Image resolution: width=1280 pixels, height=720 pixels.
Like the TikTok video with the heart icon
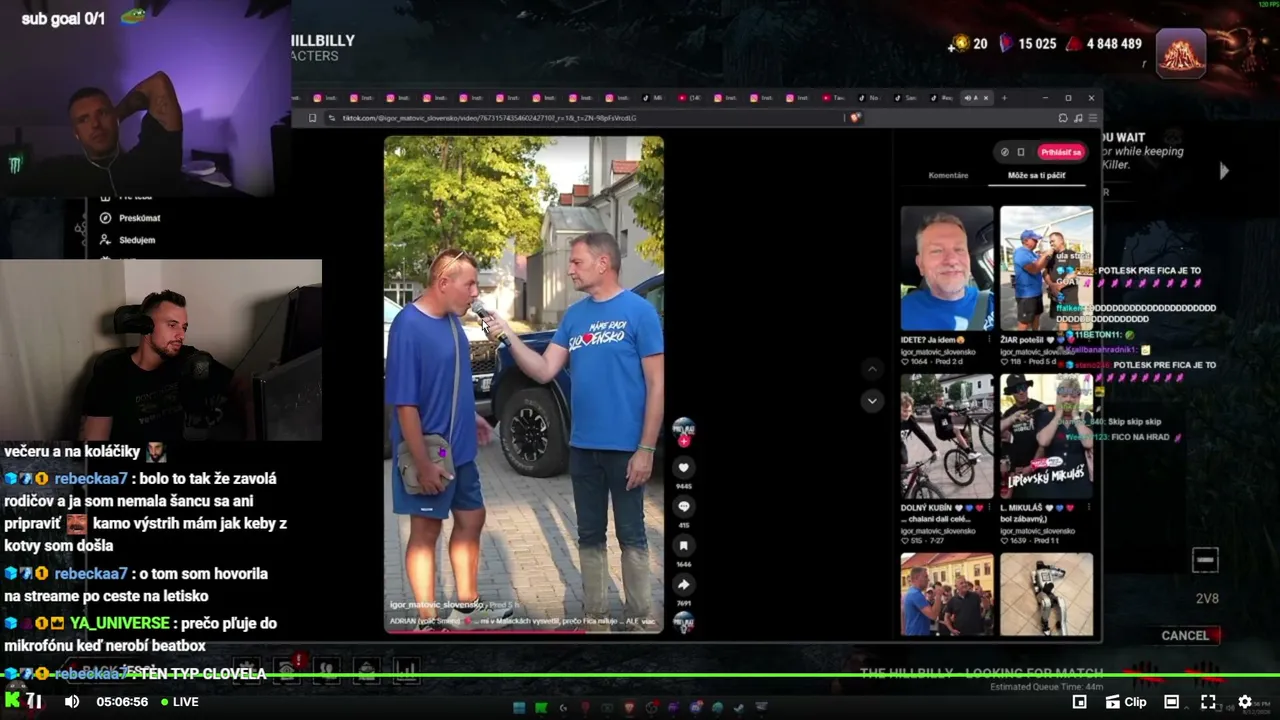[684, 468]
